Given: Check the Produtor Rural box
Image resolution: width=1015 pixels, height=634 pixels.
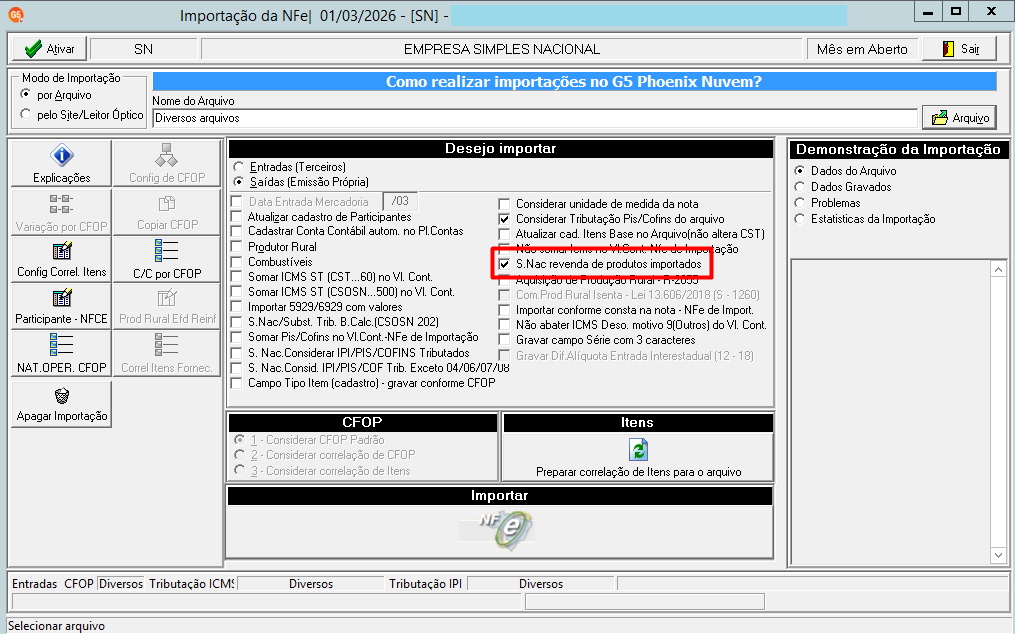Looking at the screenshot, I should pyautogui.click(x=237, y=247).
